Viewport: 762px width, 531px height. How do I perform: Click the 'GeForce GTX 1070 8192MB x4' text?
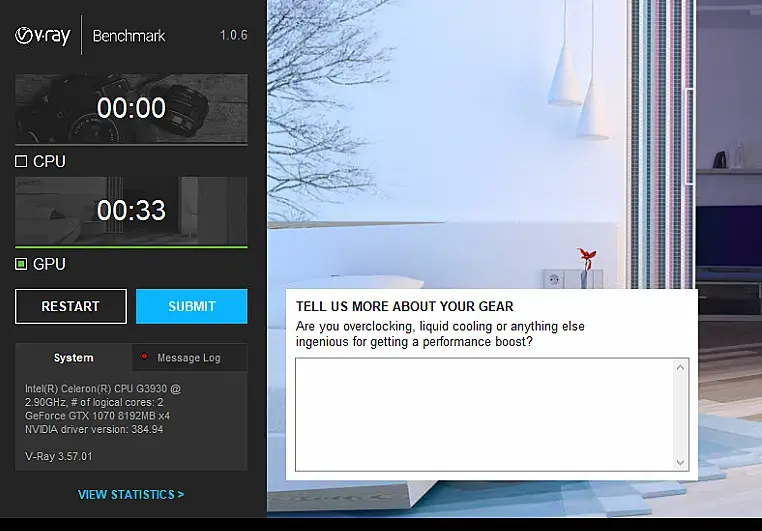98,416
